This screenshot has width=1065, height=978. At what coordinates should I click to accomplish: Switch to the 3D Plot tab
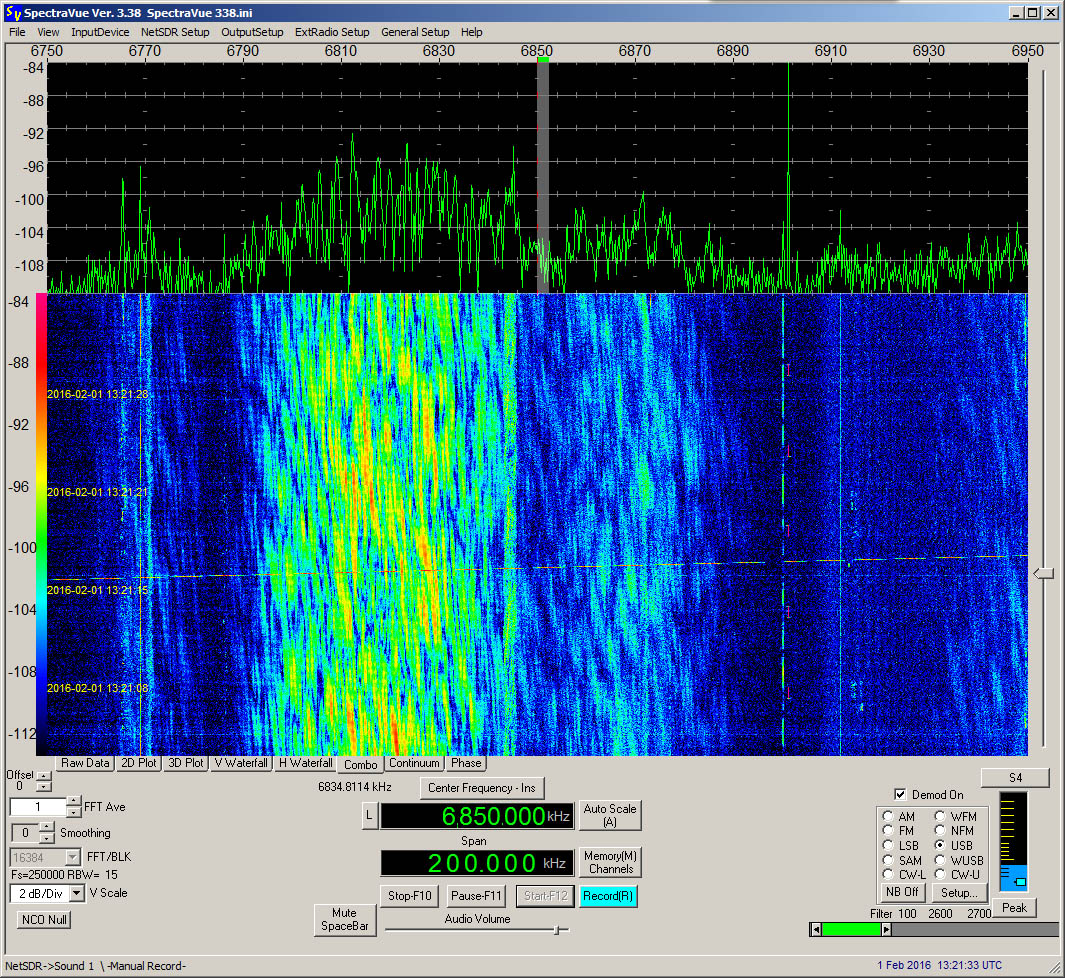[185, 763]
